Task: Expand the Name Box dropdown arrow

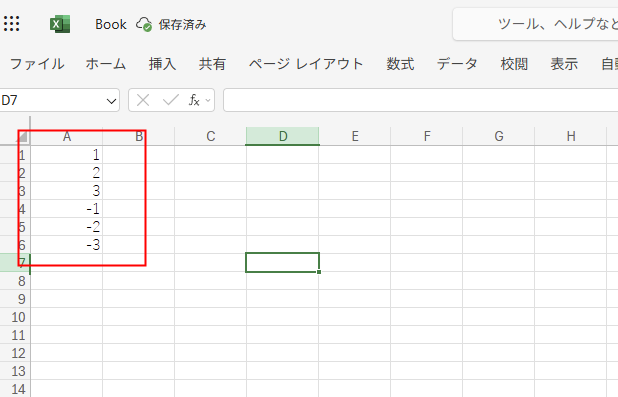Action: click(x=112, y=101)
